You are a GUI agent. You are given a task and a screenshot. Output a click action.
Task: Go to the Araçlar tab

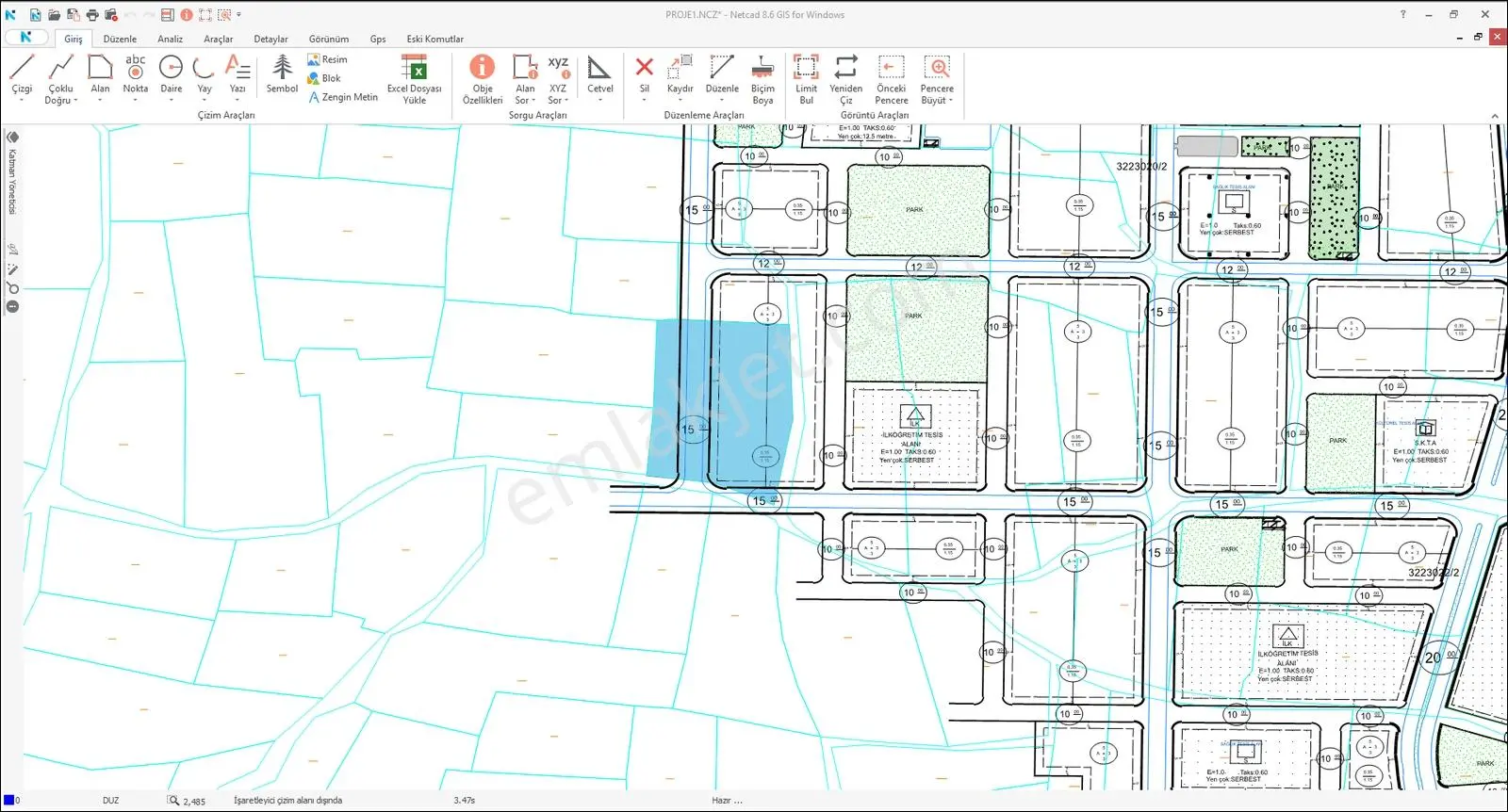coord(219,40)
